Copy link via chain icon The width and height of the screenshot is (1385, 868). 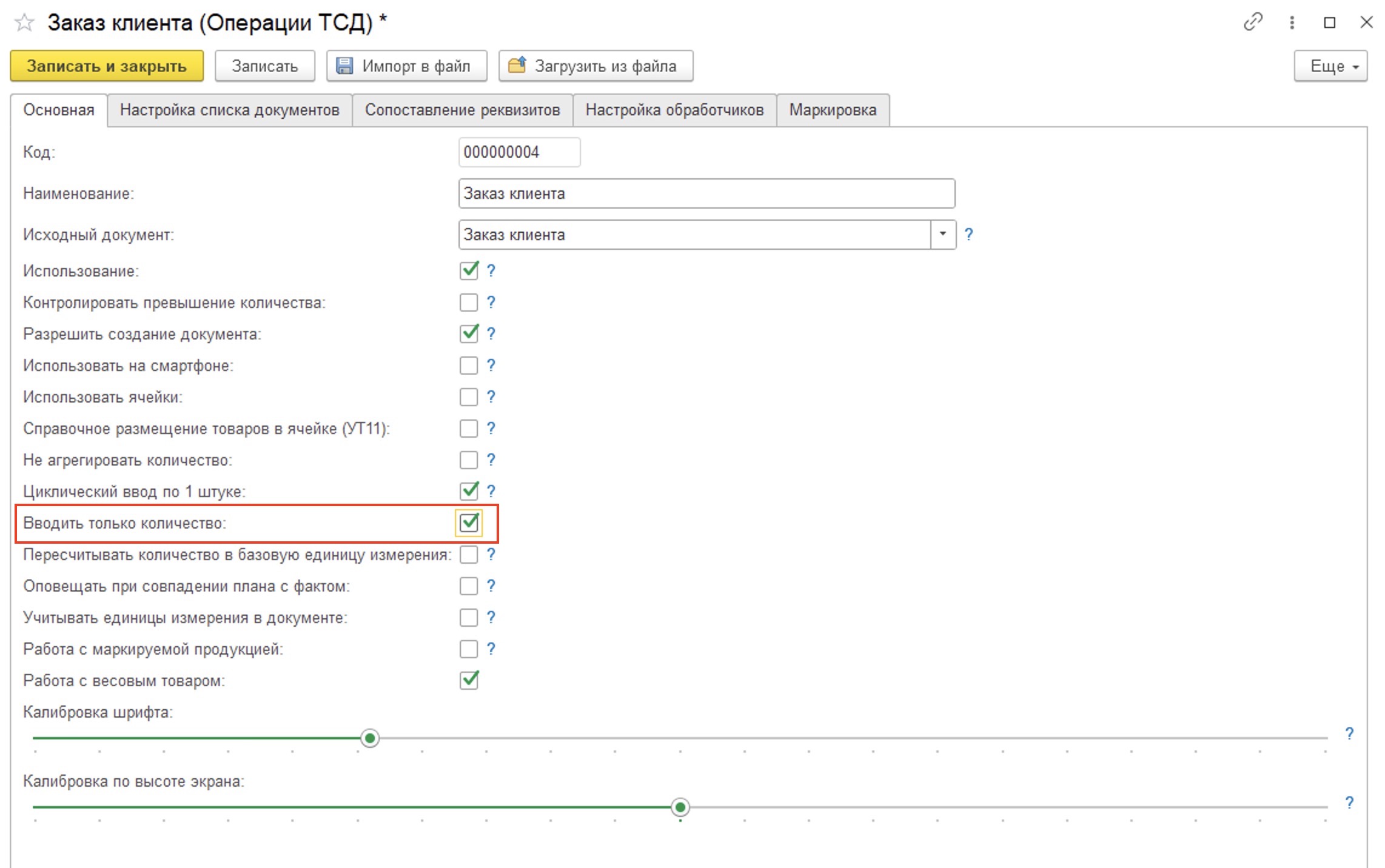pos(1253,22)
